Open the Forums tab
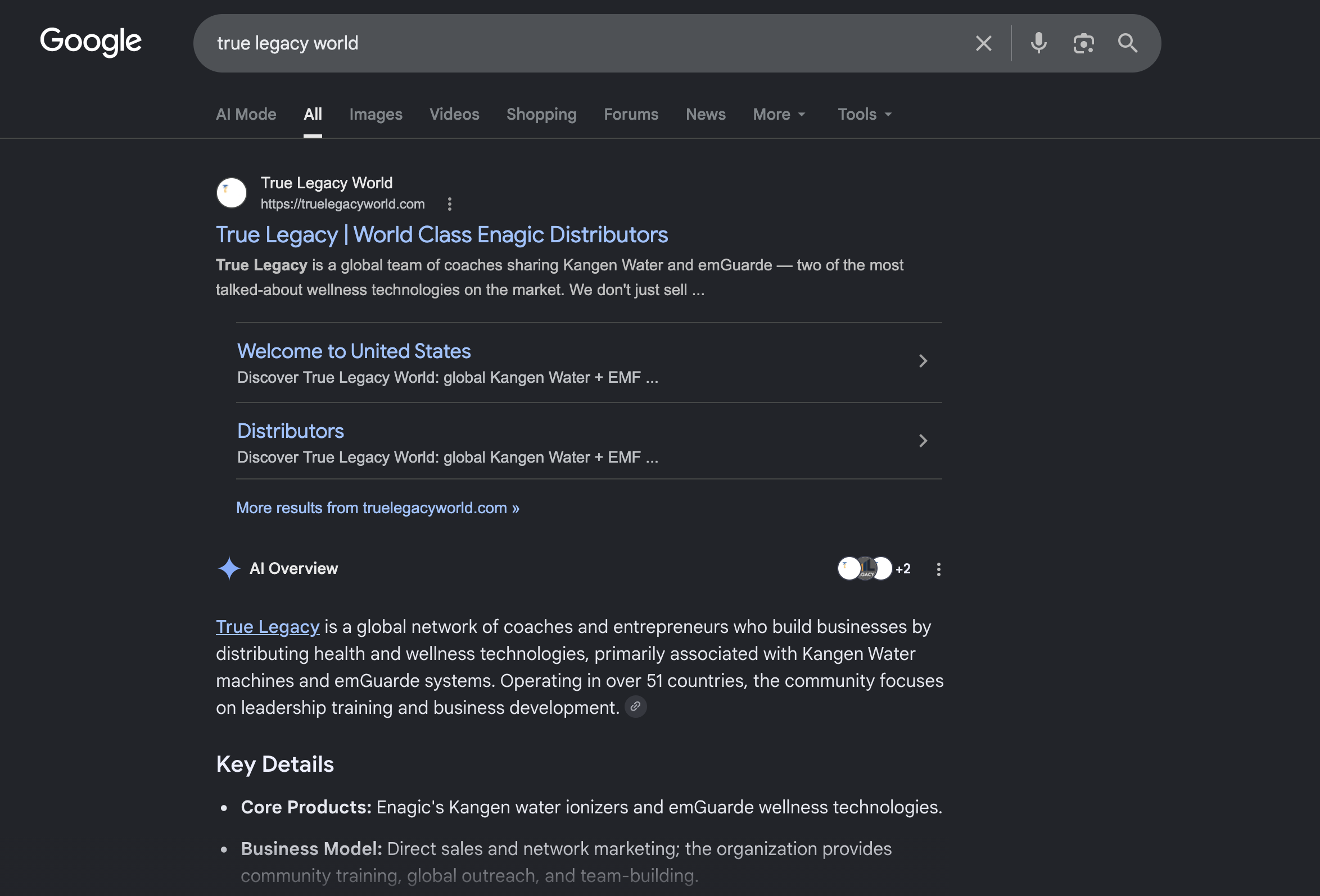This screenshot has height=896, width=1320. tap(630, 114)
